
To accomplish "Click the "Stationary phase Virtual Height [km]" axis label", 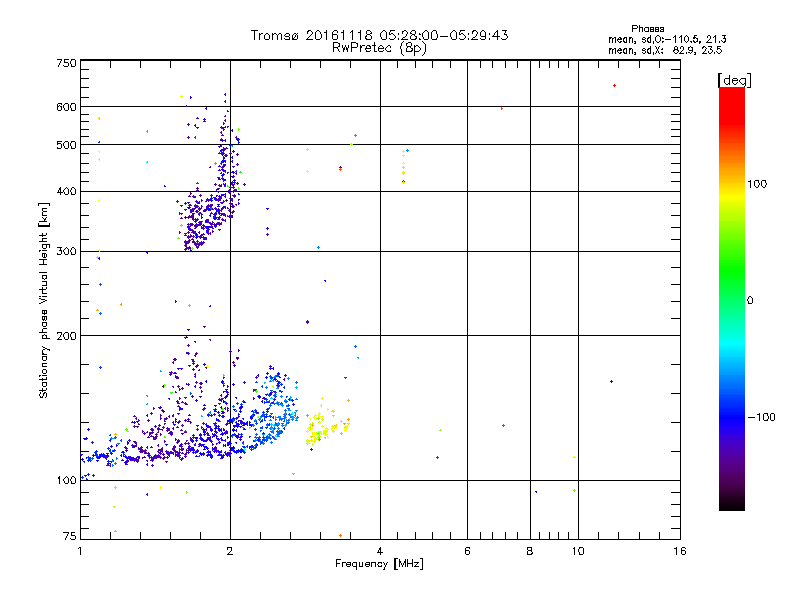I will click(44, 300).
